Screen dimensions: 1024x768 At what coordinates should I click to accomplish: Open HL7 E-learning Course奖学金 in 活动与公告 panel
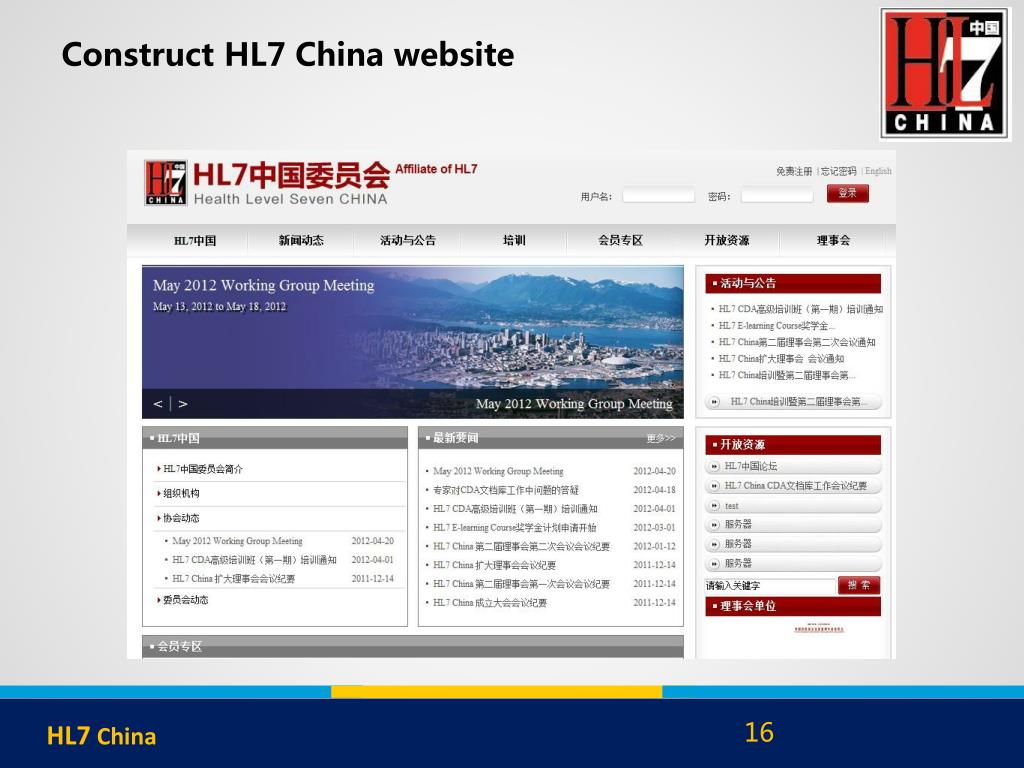(776, 325)
